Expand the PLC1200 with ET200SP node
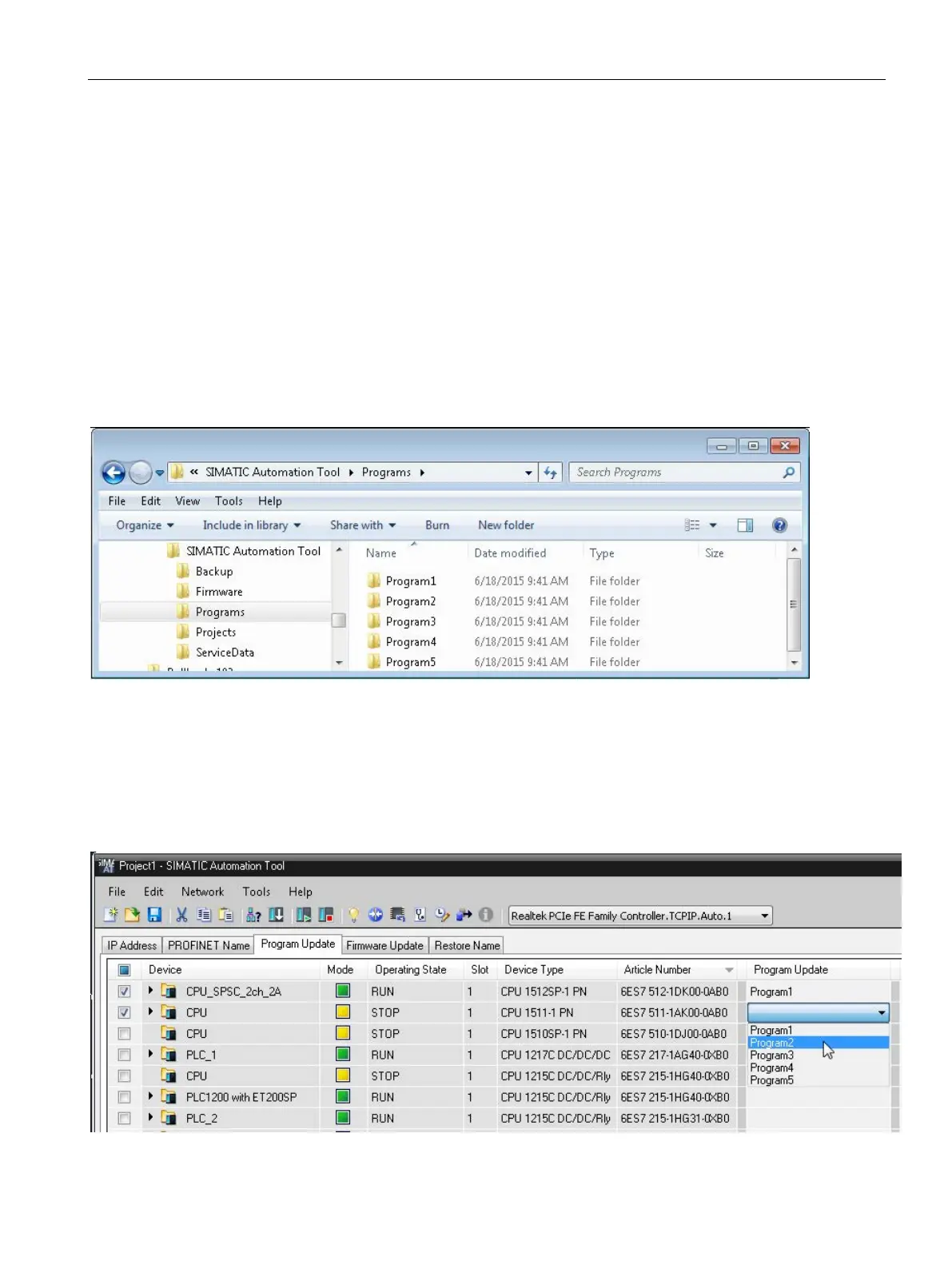 point(150,1096)
